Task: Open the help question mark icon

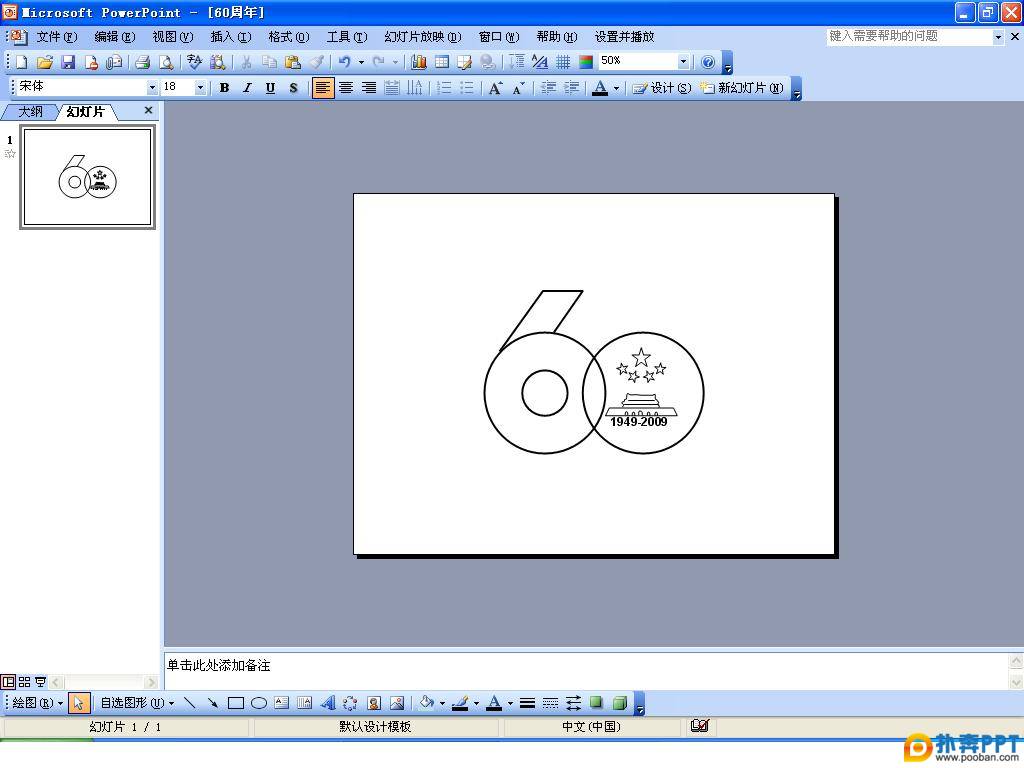Action: pyautogui.click(x=707, y=62)
